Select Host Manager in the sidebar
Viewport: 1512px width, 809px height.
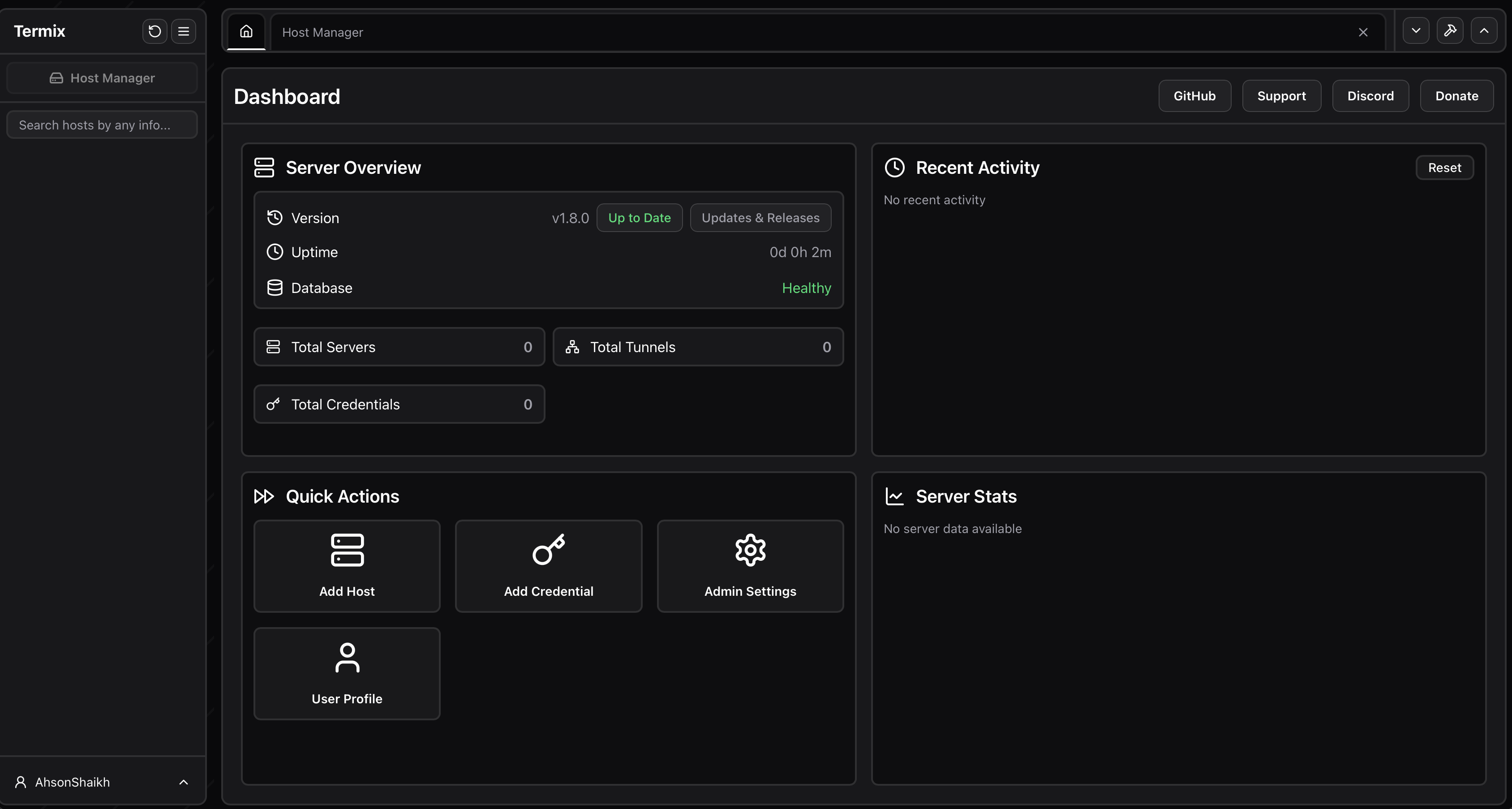(x=102, y=77)
